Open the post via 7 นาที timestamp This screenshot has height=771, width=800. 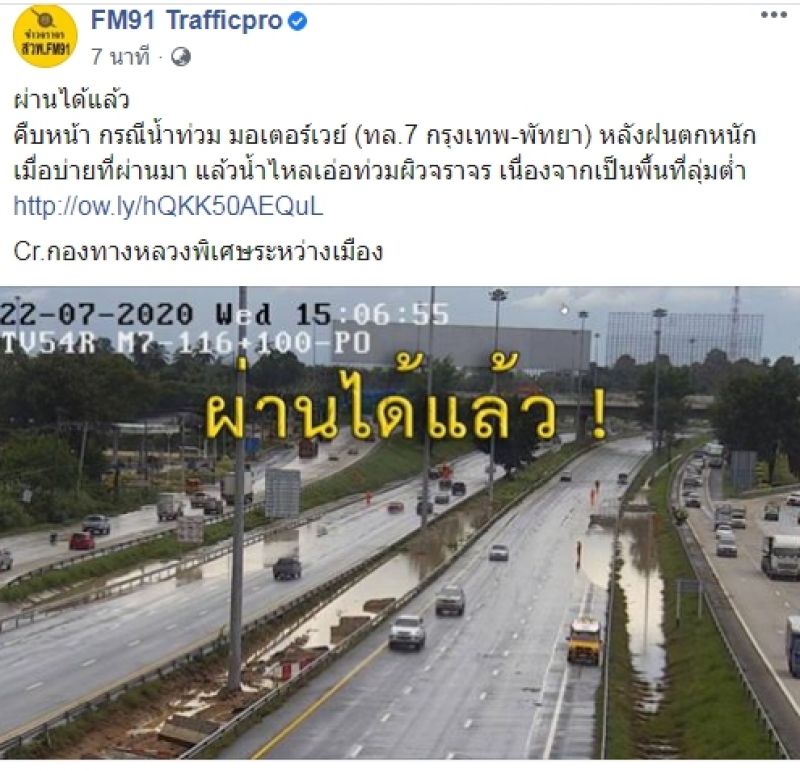(120, 56)
